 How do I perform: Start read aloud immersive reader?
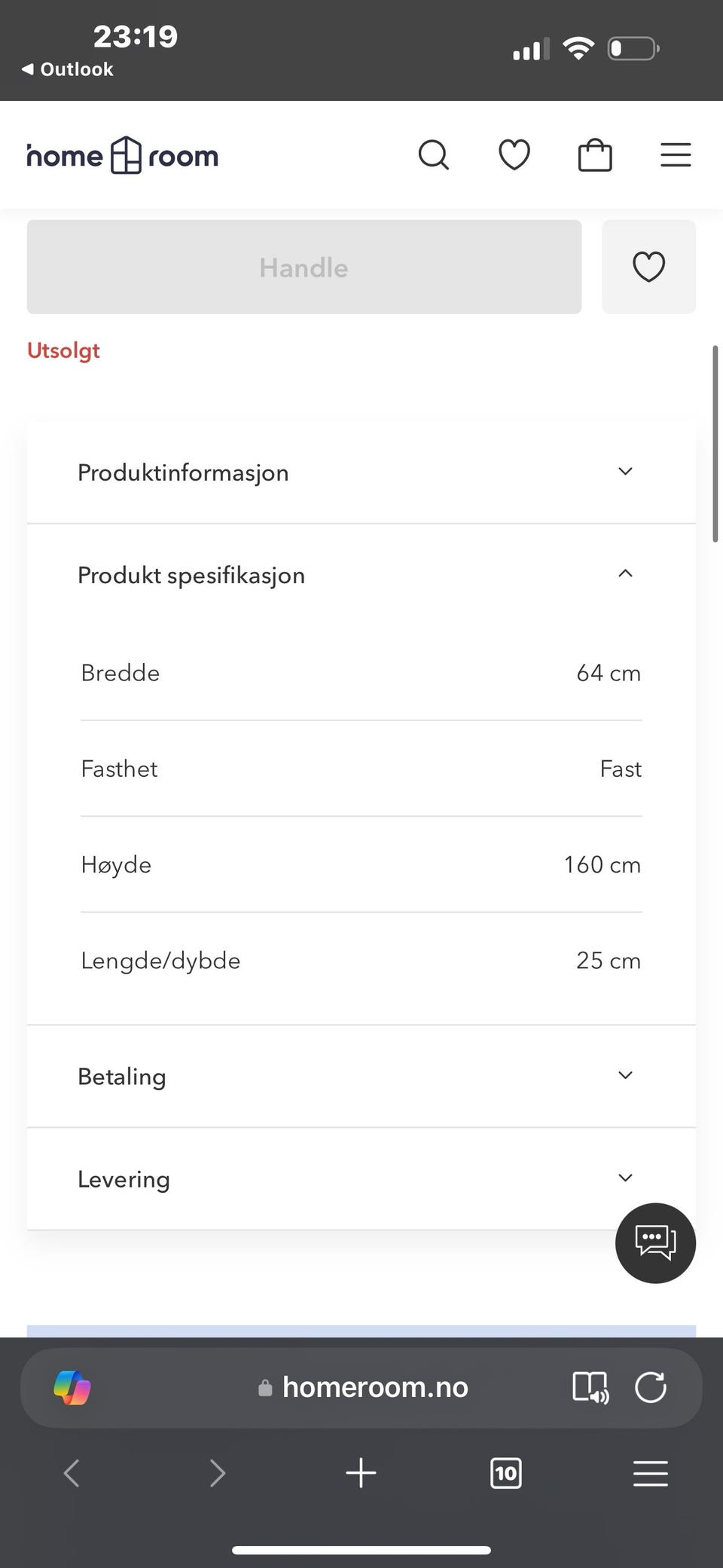point(590,1387)
